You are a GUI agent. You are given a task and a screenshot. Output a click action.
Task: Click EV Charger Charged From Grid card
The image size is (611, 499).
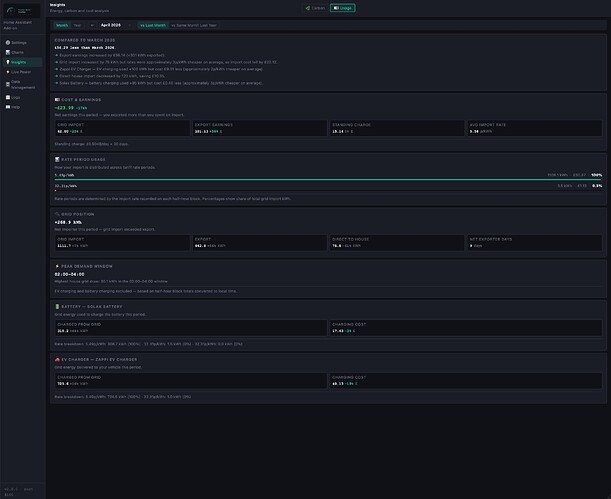point(191,381)
